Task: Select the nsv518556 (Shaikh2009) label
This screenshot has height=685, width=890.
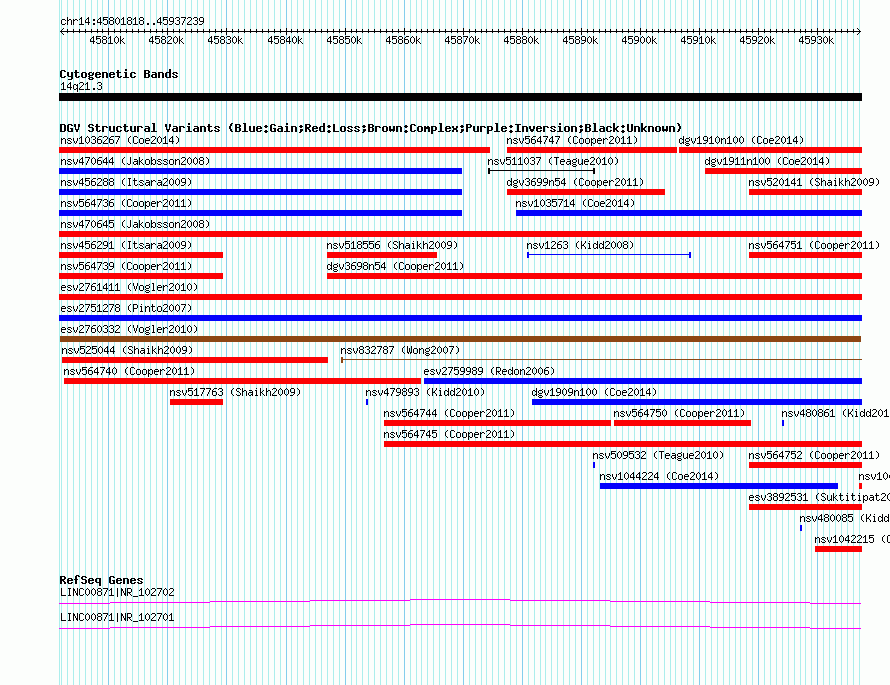Action: 392,245
